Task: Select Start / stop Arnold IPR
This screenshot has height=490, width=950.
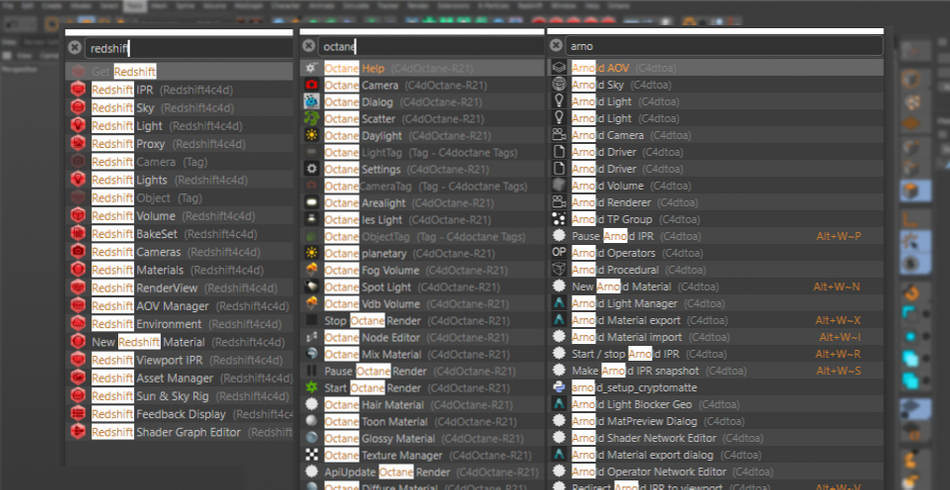Action: pyautogui.click(x=716, y=354)
